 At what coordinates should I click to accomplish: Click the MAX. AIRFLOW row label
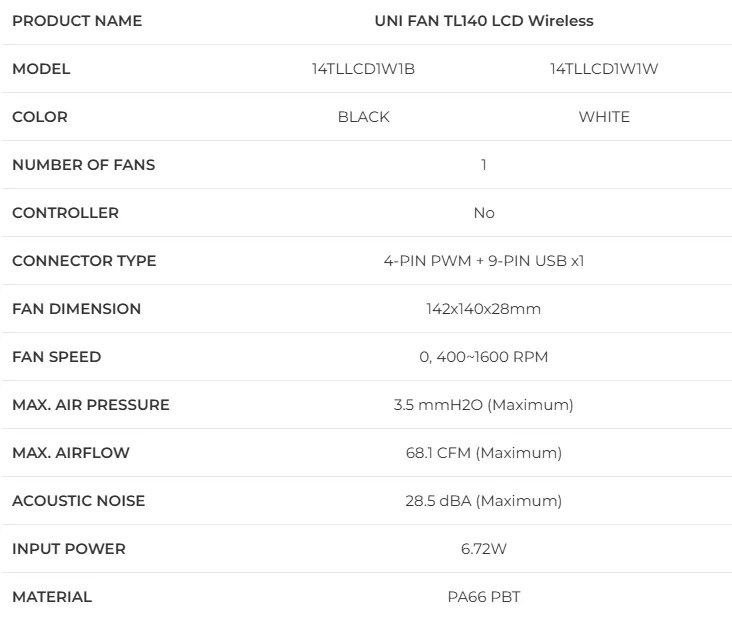click(71, 453)
